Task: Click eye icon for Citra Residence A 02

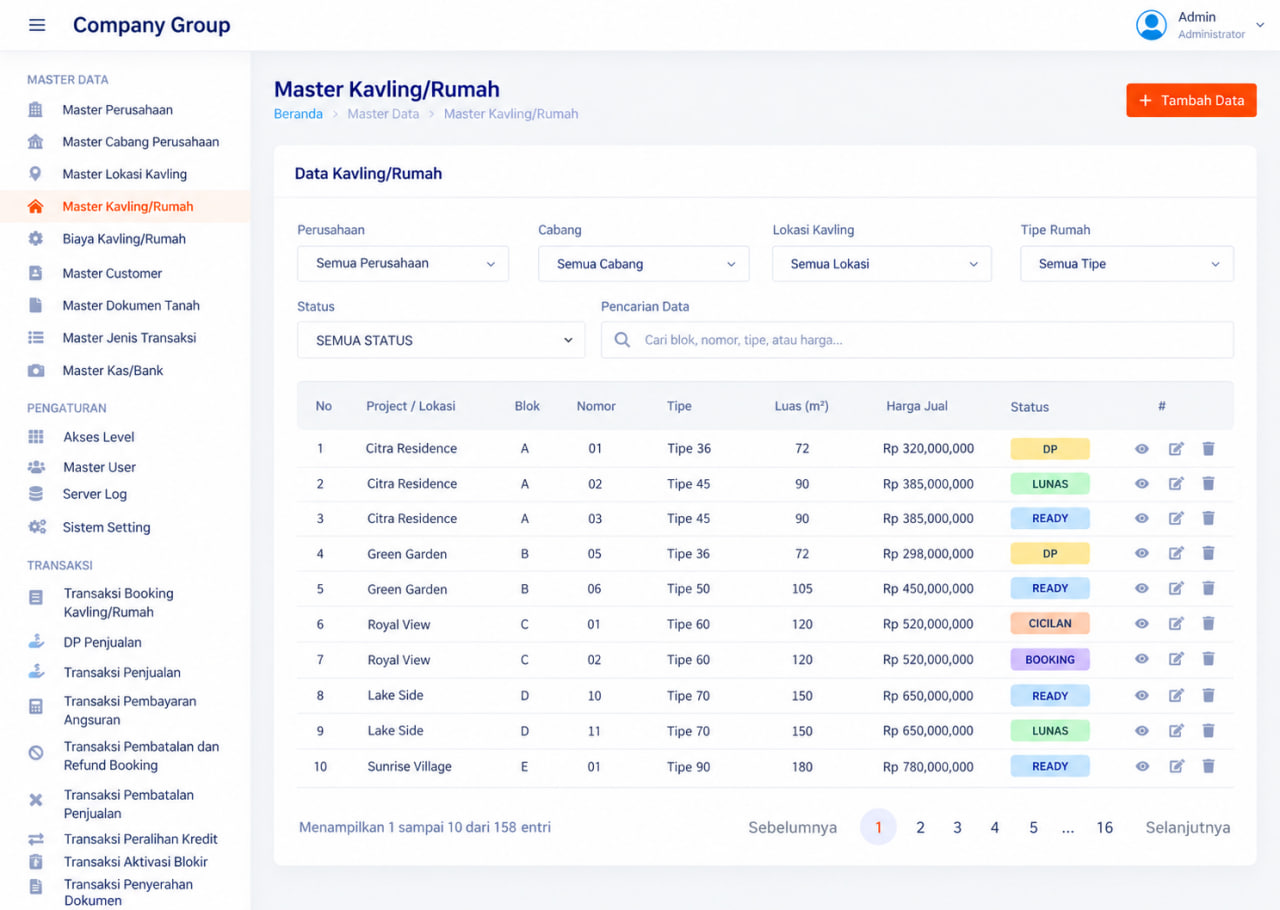Action: coord(1142,484)
